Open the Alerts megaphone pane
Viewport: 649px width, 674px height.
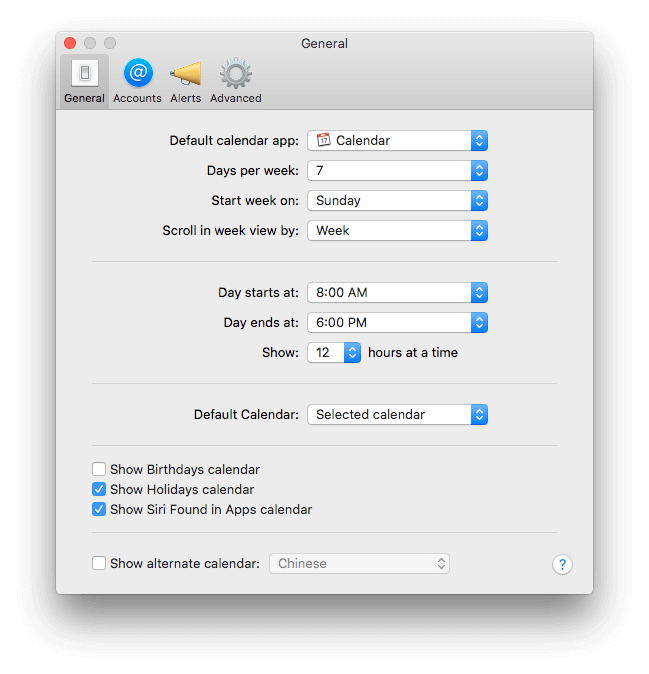point(186,82)
